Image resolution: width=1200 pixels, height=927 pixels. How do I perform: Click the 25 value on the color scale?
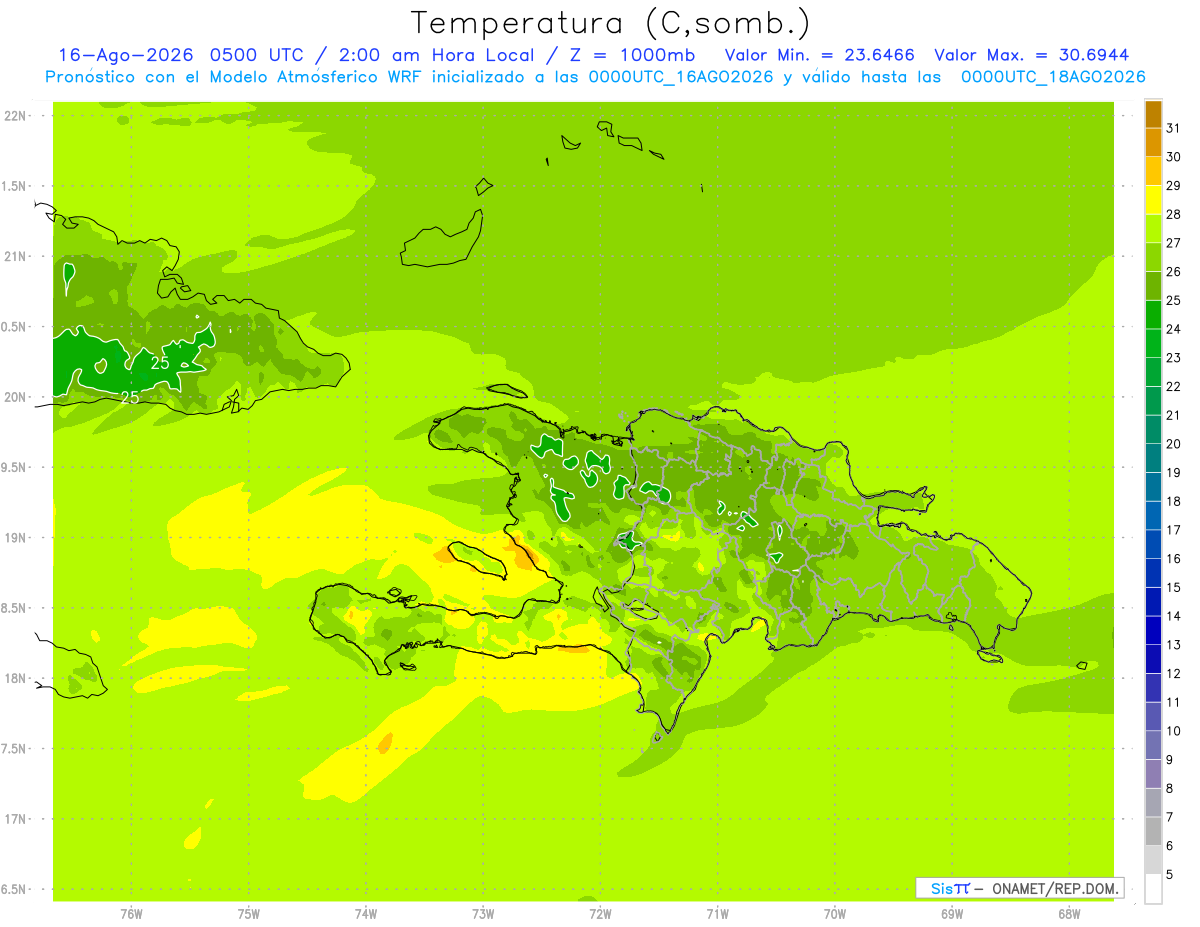coord(1174,300)
